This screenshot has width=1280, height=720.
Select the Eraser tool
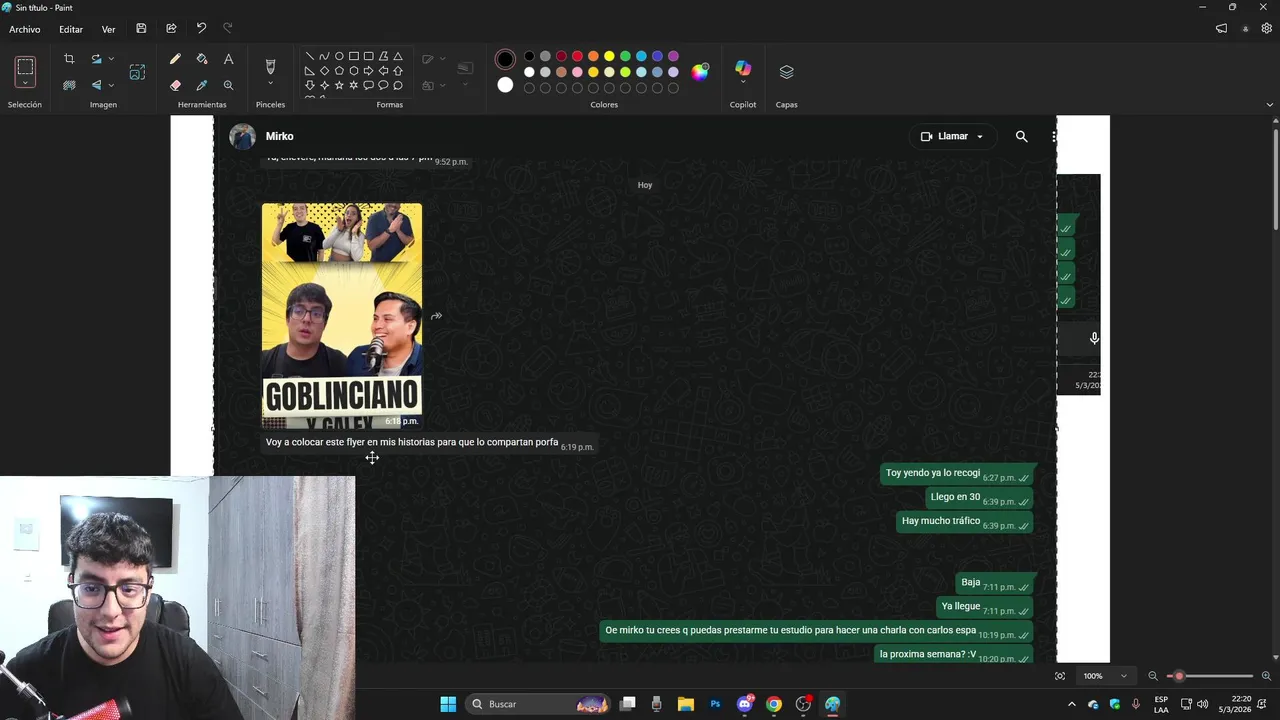175,85
